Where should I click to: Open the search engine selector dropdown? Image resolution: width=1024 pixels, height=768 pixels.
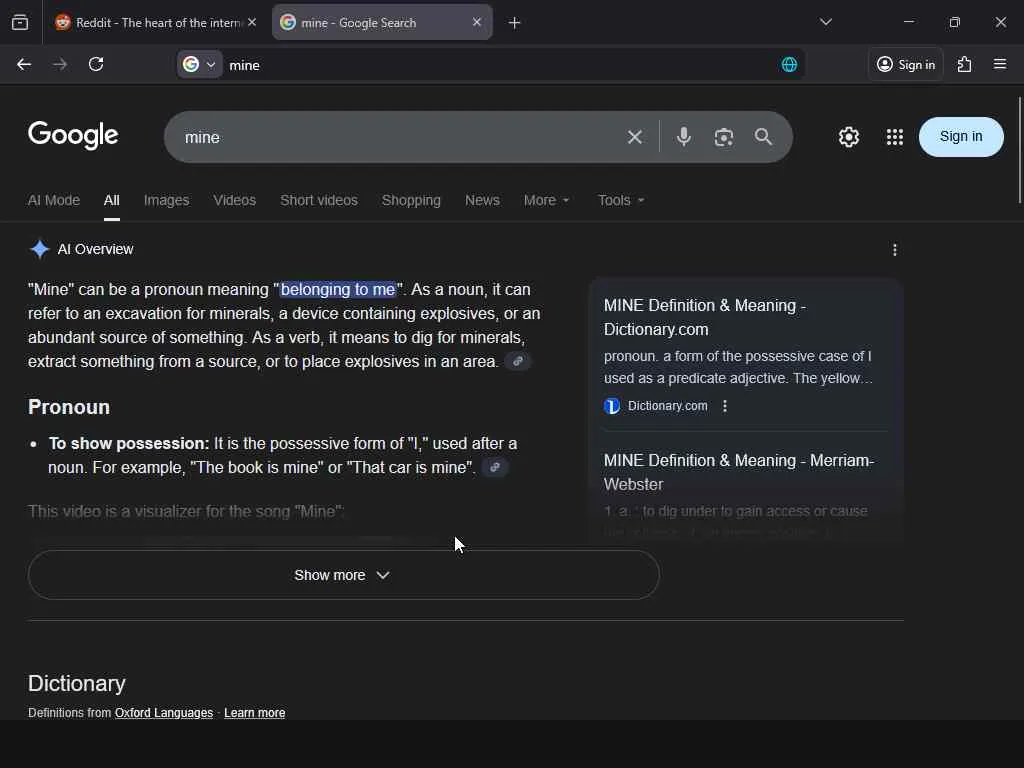coord(199,65)
